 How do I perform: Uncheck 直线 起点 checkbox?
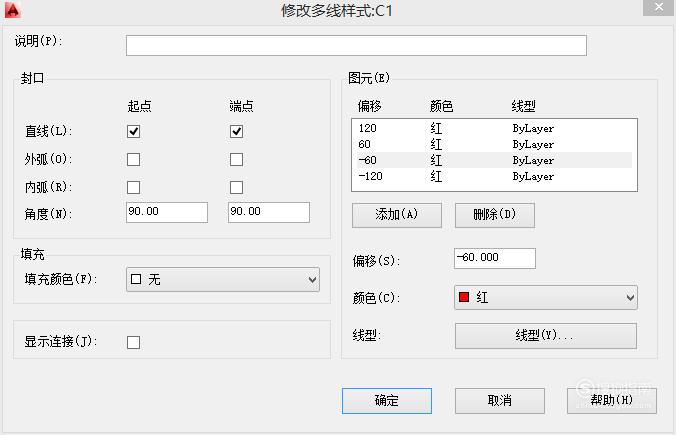[134, 131]
